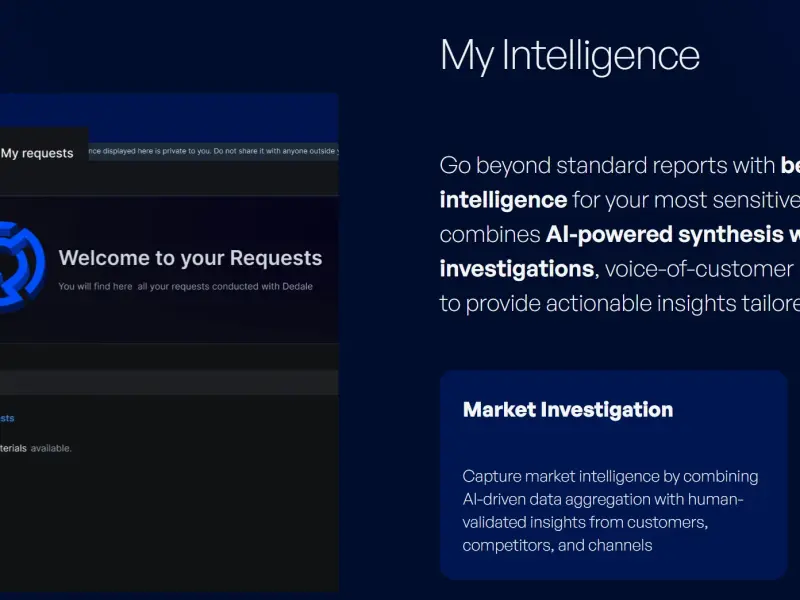Click the subtitle mentioning Dedale requests

pos(185,286)
